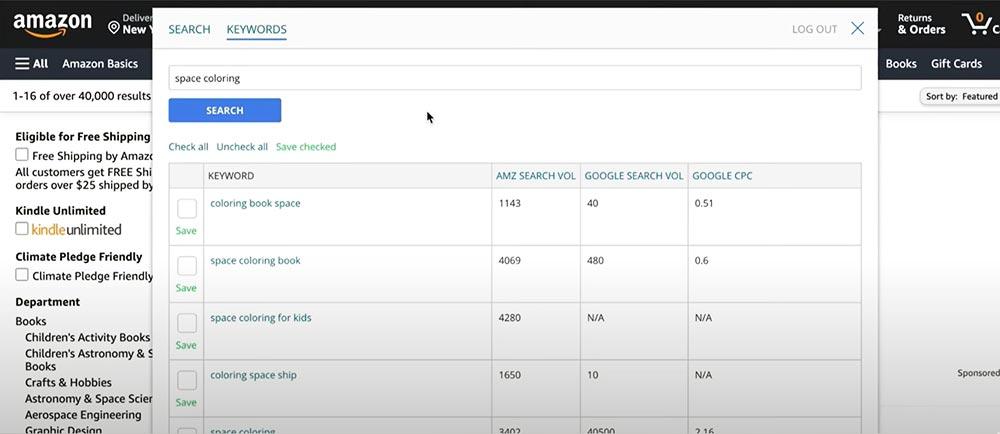Select Children's Activity Books department
1000x434 pixels.
(87, 337)
